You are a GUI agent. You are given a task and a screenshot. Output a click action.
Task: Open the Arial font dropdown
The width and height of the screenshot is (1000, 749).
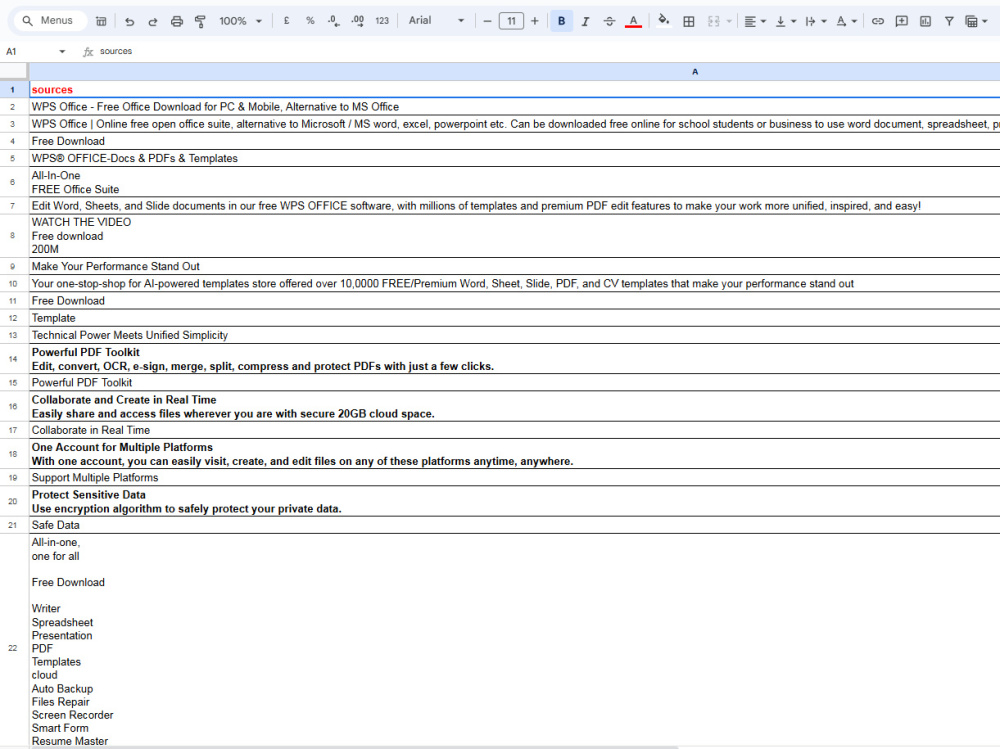tap(436, 20)
